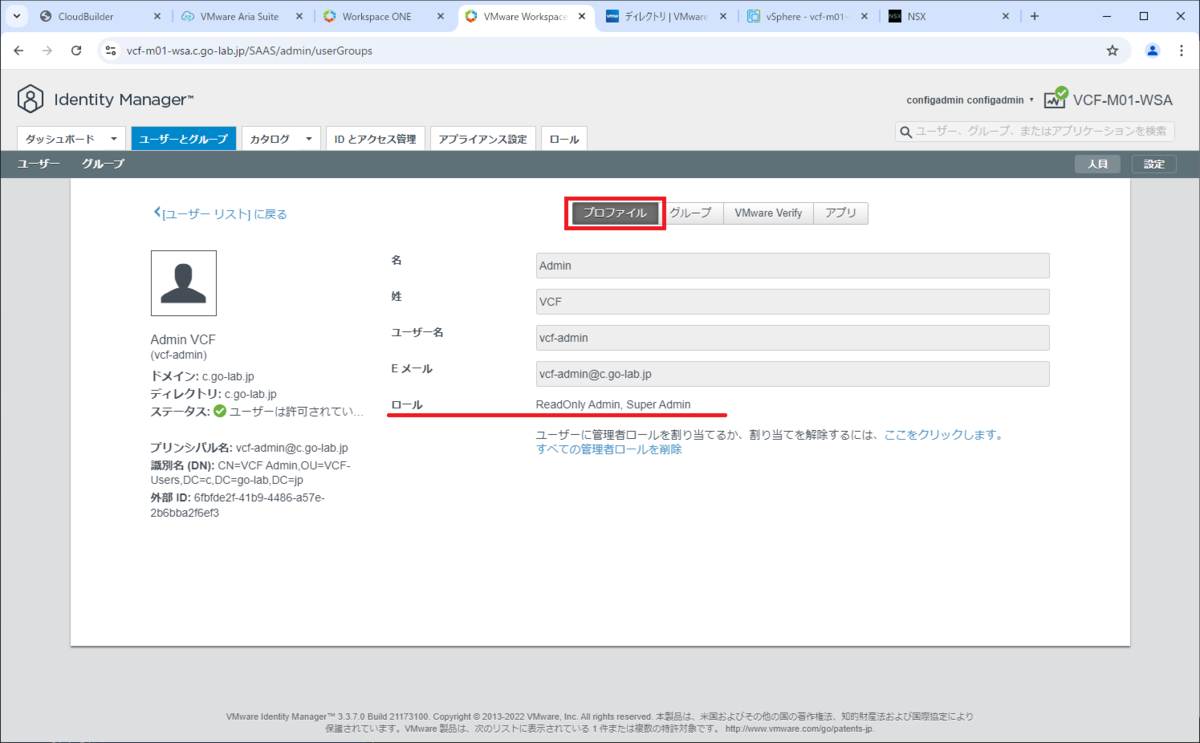Click the user avatar placeholder image
1200x743 pixels.
(x=183, y=283)
